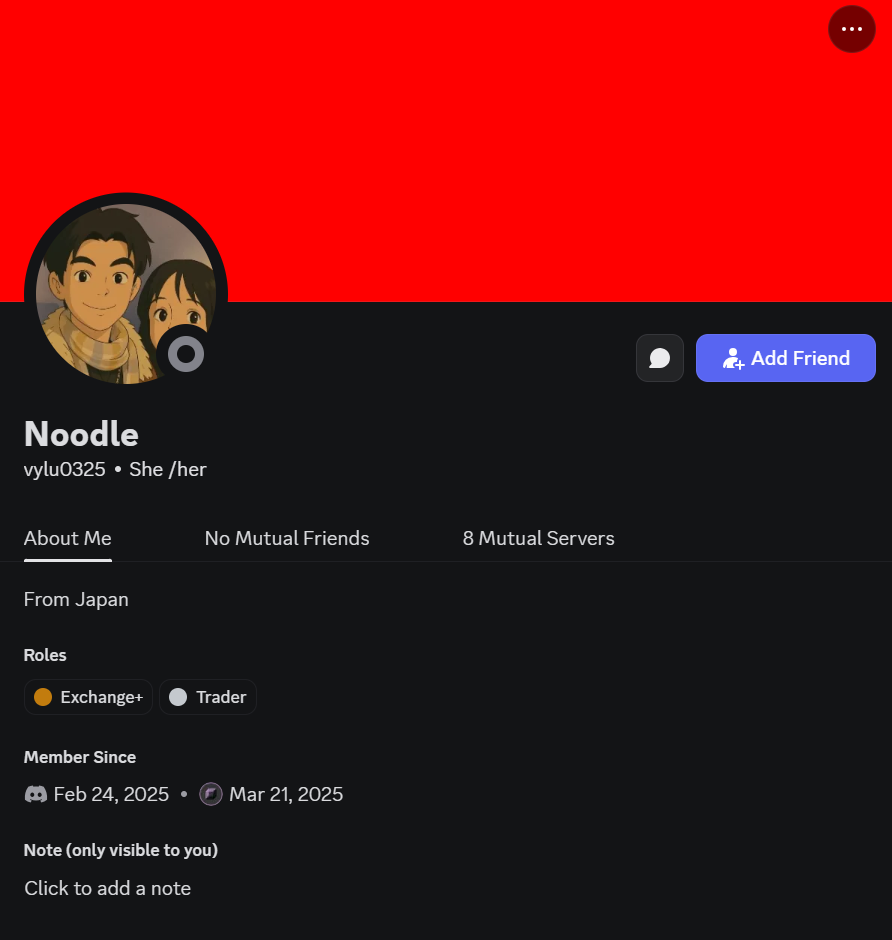Click the username vylu0325
This screenshot has width=892, height=940.
pos(65,469)
